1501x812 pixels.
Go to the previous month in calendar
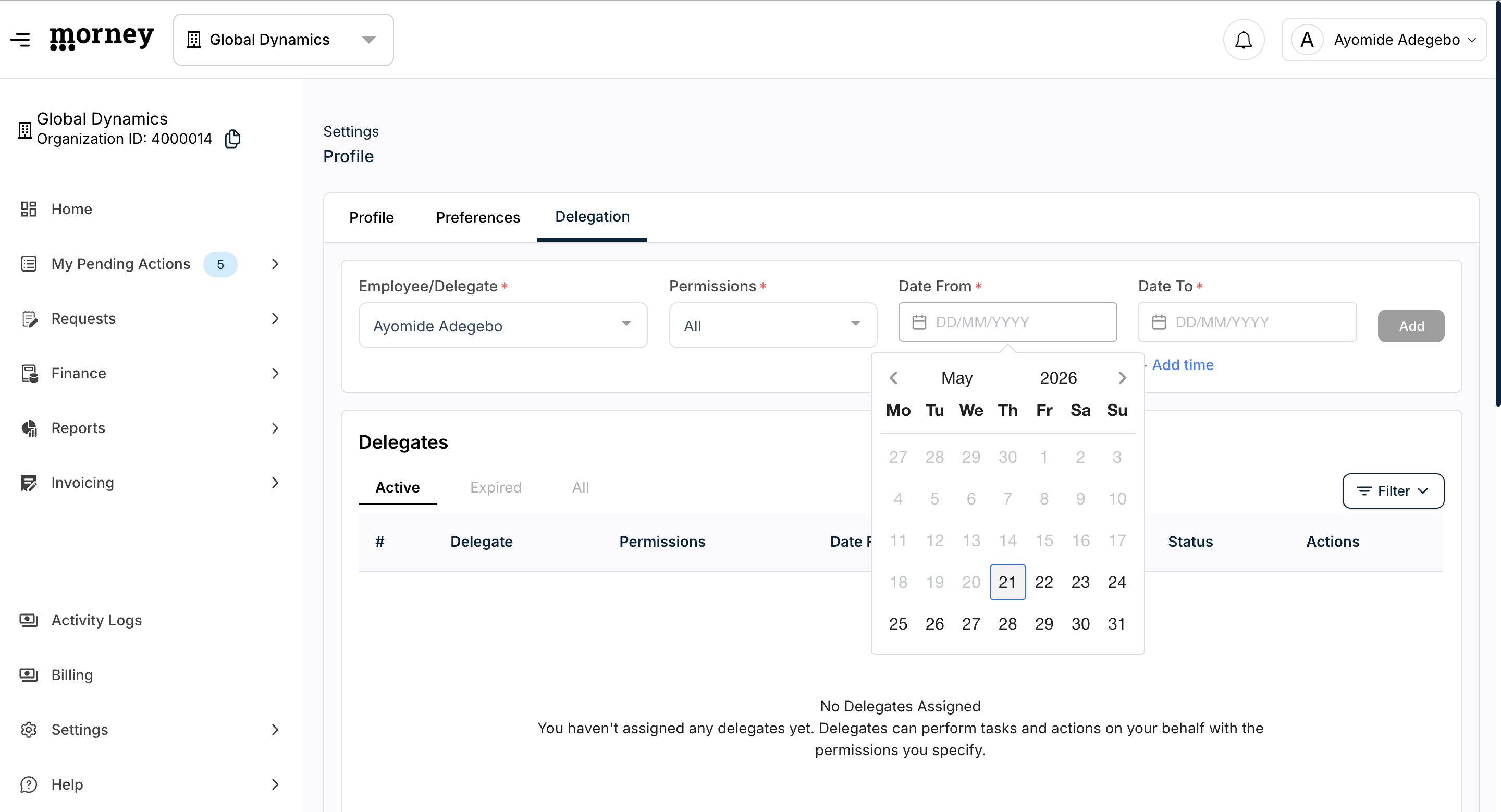pos(893,378)
